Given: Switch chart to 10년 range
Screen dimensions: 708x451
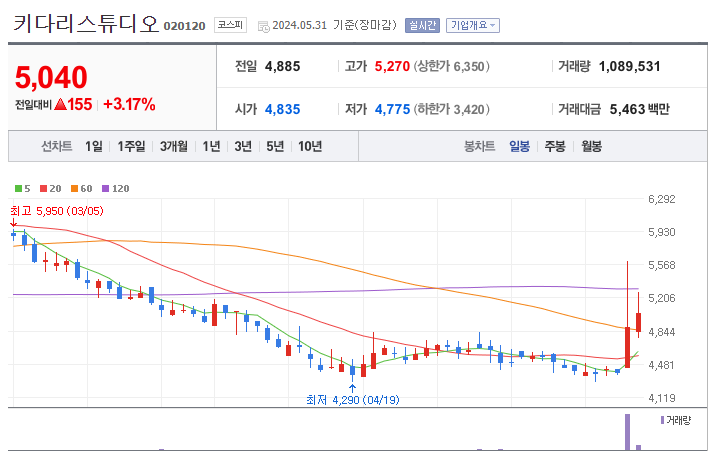Looking at the screenshot, I should tap(310, 146).
